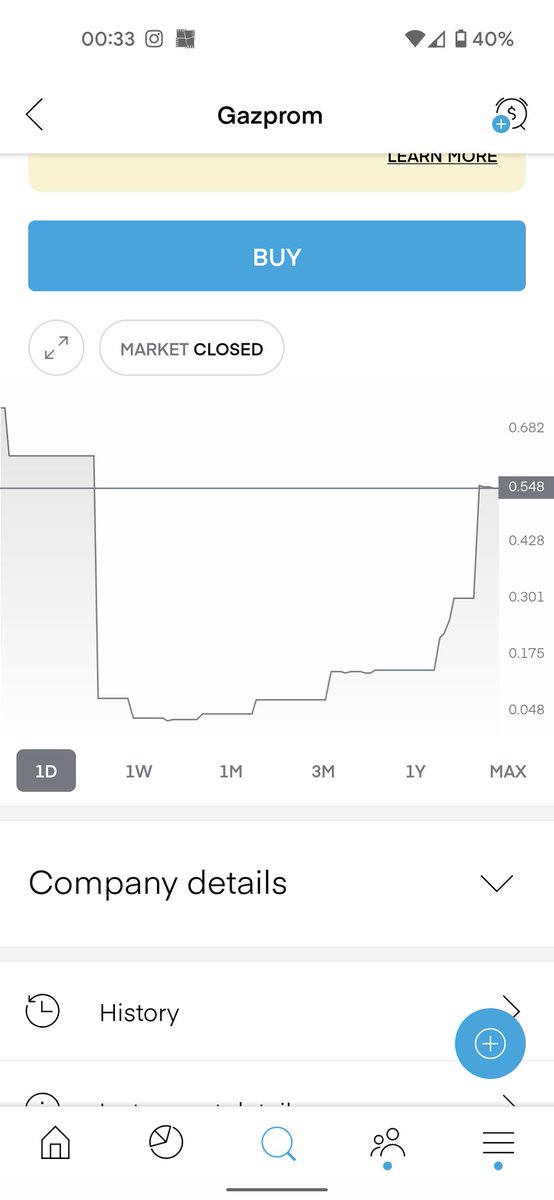Screen dimensions: 554x1200
Task: Open the social people tab
Action: pyautogui.click(x=387, y=1146)
